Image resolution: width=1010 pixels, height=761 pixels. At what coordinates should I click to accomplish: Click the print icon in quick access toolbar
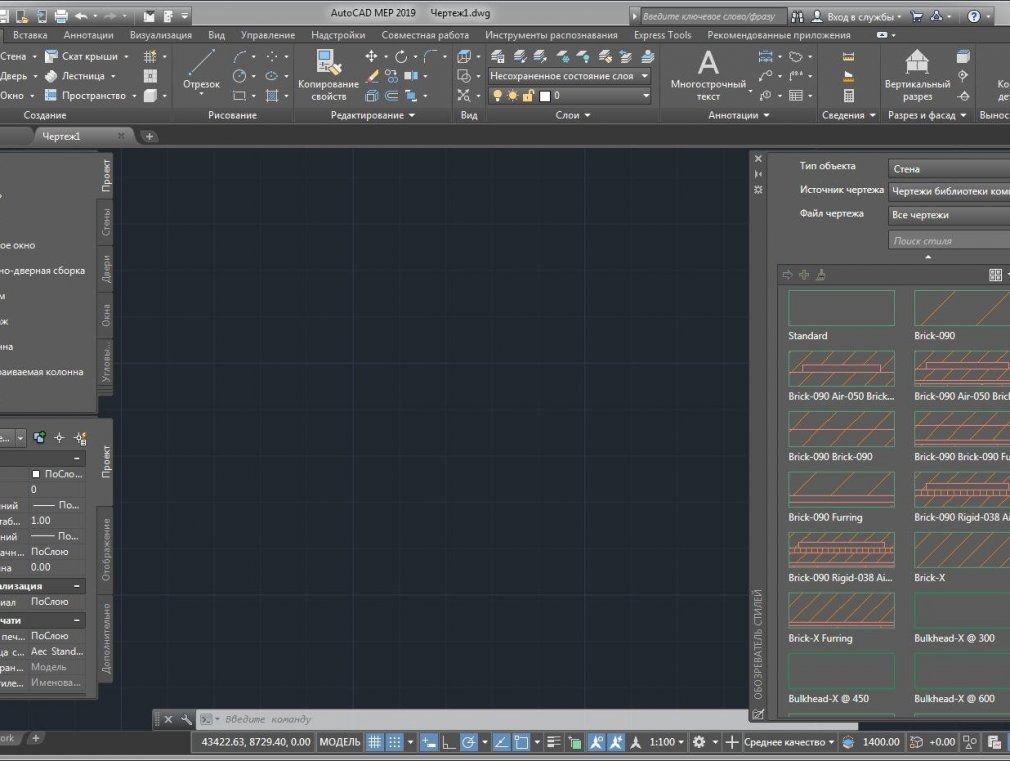61,15
